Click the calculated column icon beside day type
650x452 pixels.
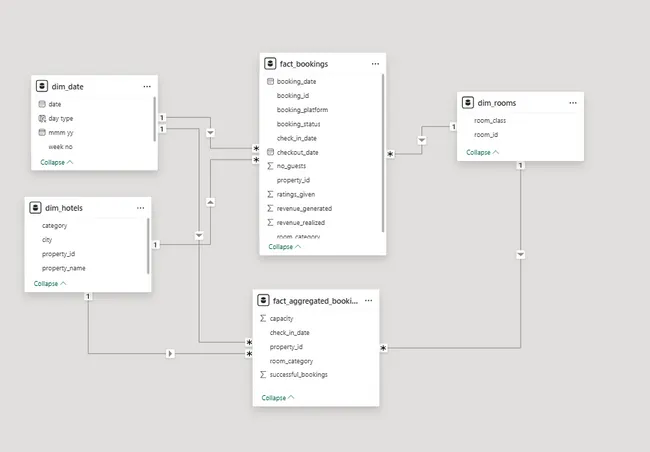tap(42, 118)
